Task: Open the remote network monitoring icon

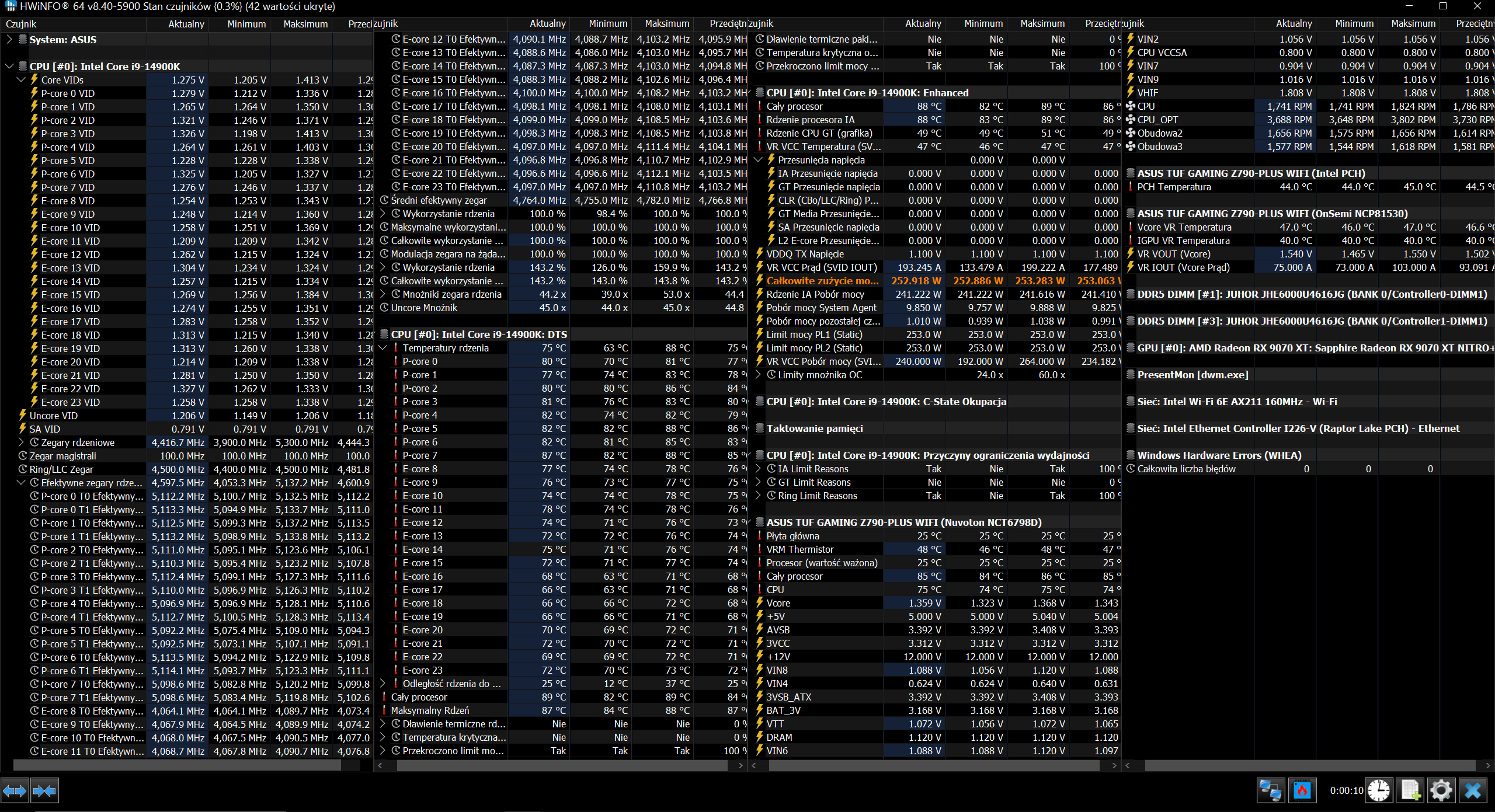Action: 1270,791
